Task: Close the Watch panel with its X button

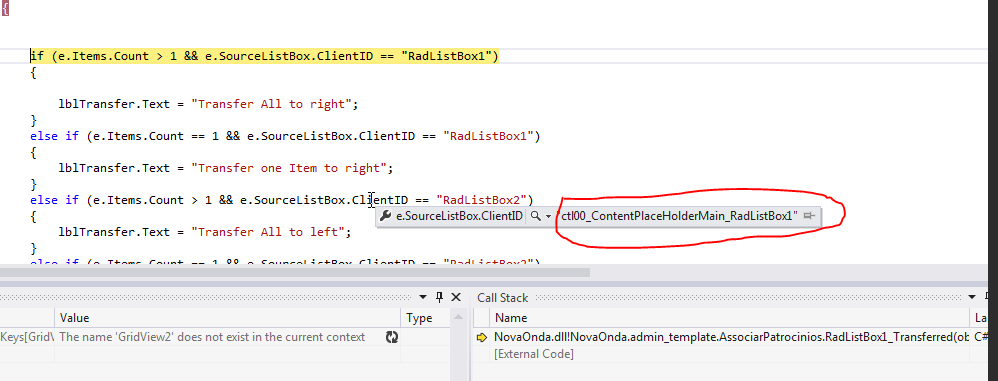Action: click(x=456, y=297)
